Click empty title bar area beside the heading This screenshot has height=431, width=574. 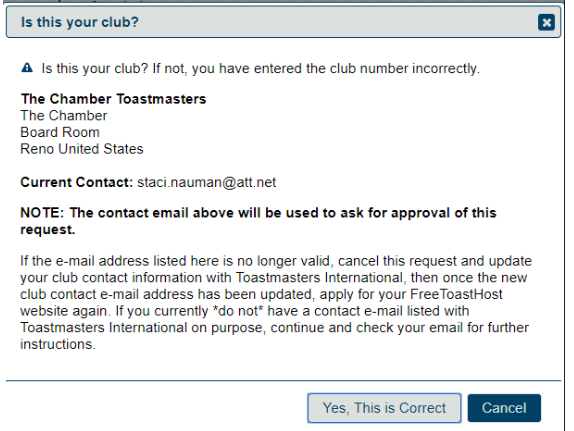[337, 22]
